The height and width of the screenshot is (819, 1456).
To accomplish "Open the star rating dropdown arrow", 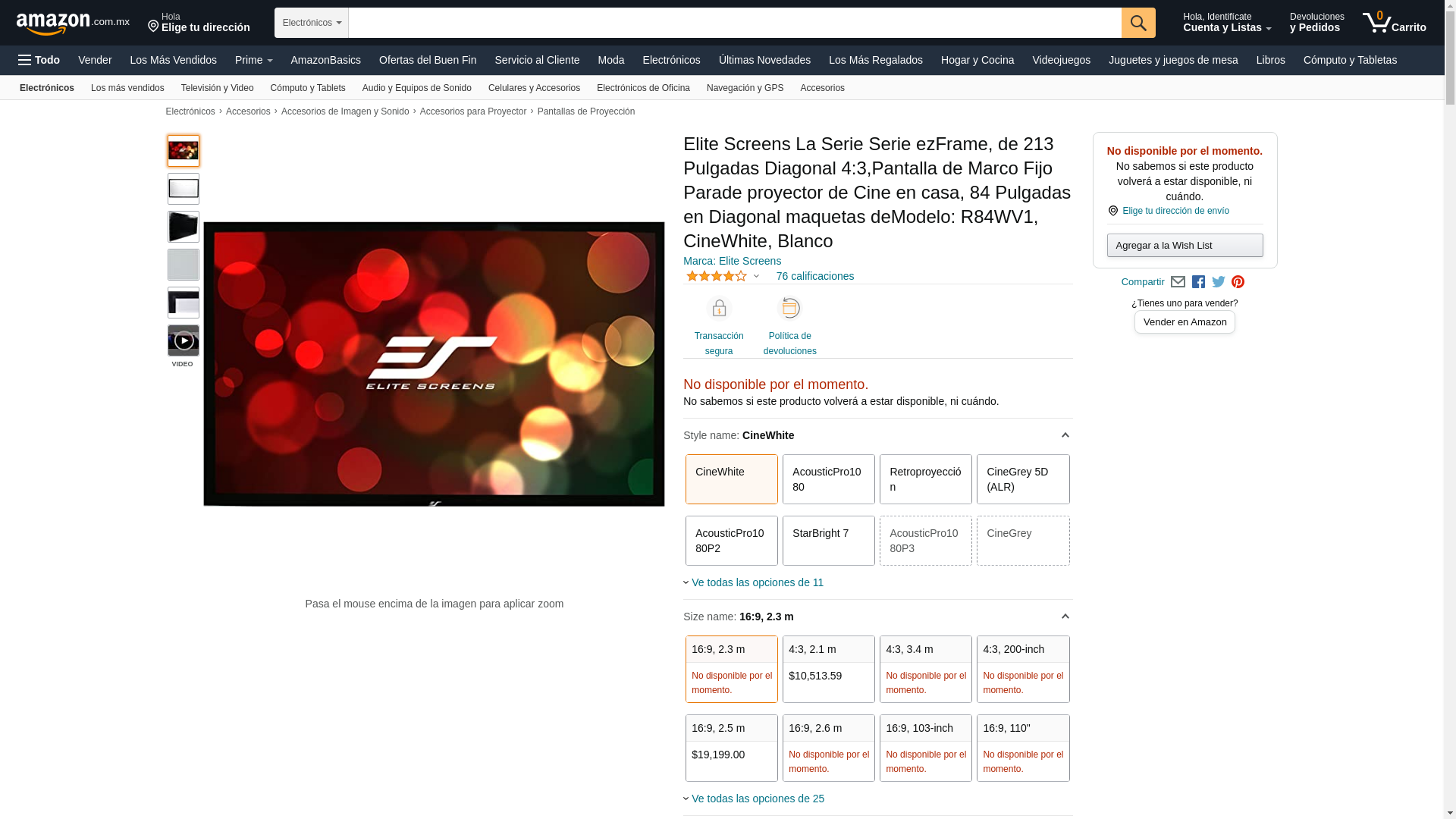I will click(x=756, y=277).
